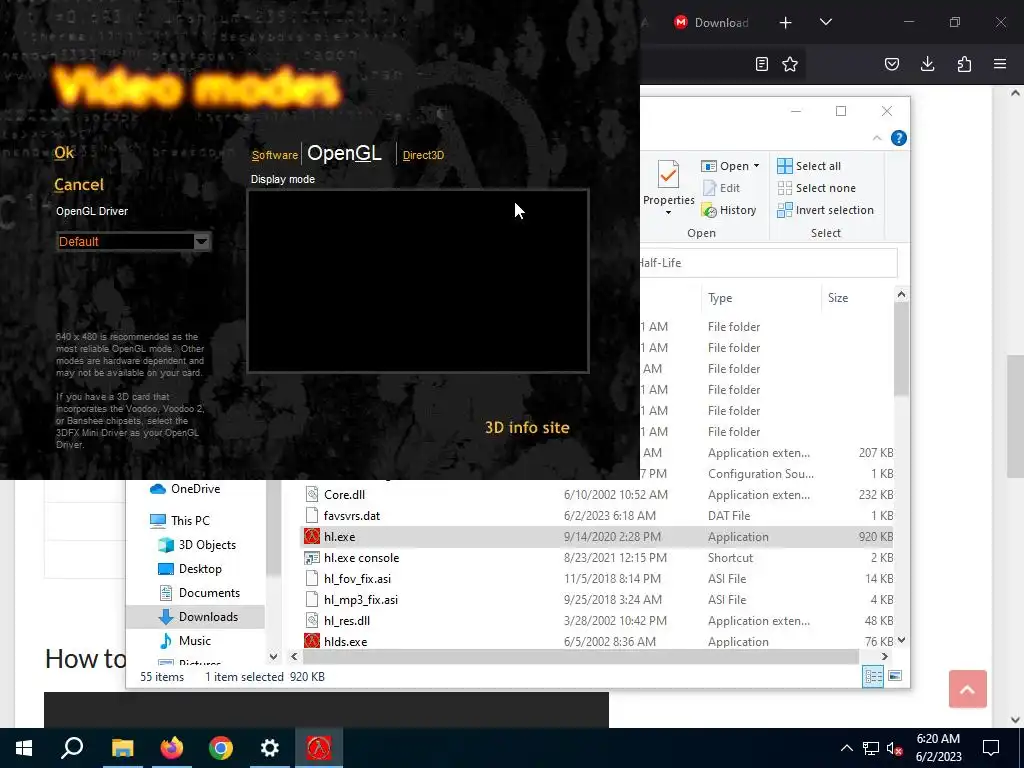Screen dimensions: 1024x768
Task: Open the 3D info site link
Action: [527, 427]
